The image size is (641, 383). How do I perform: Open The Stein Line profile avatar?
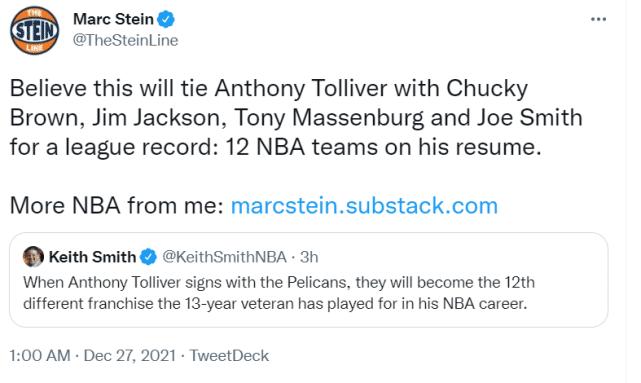pos(34,31)
